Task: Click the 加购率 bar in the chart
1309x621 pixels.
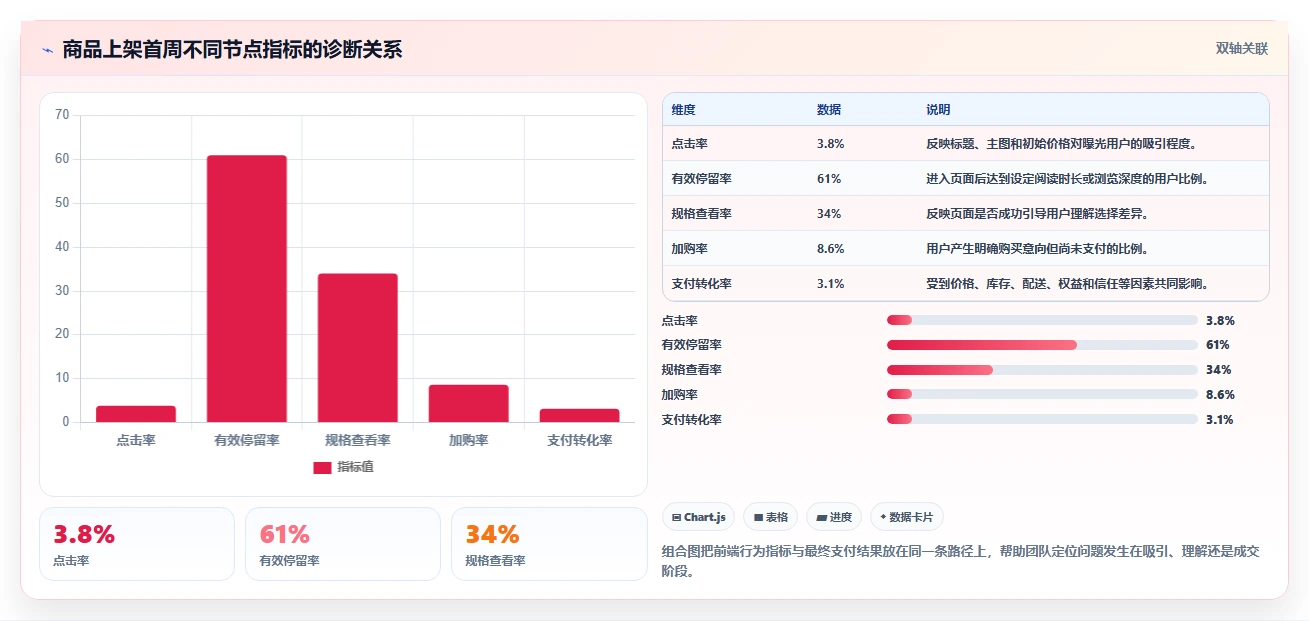Action: 469,403
